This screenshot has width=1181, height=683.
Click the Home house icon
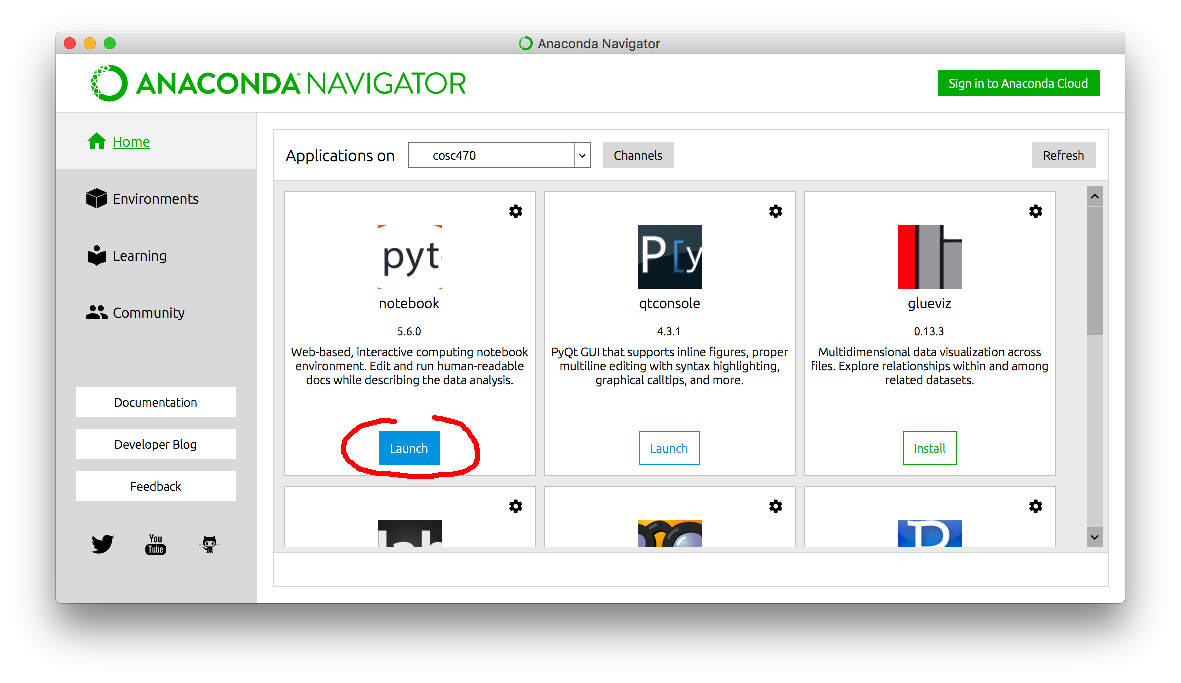pyautogui.click(x=96, y=142)
